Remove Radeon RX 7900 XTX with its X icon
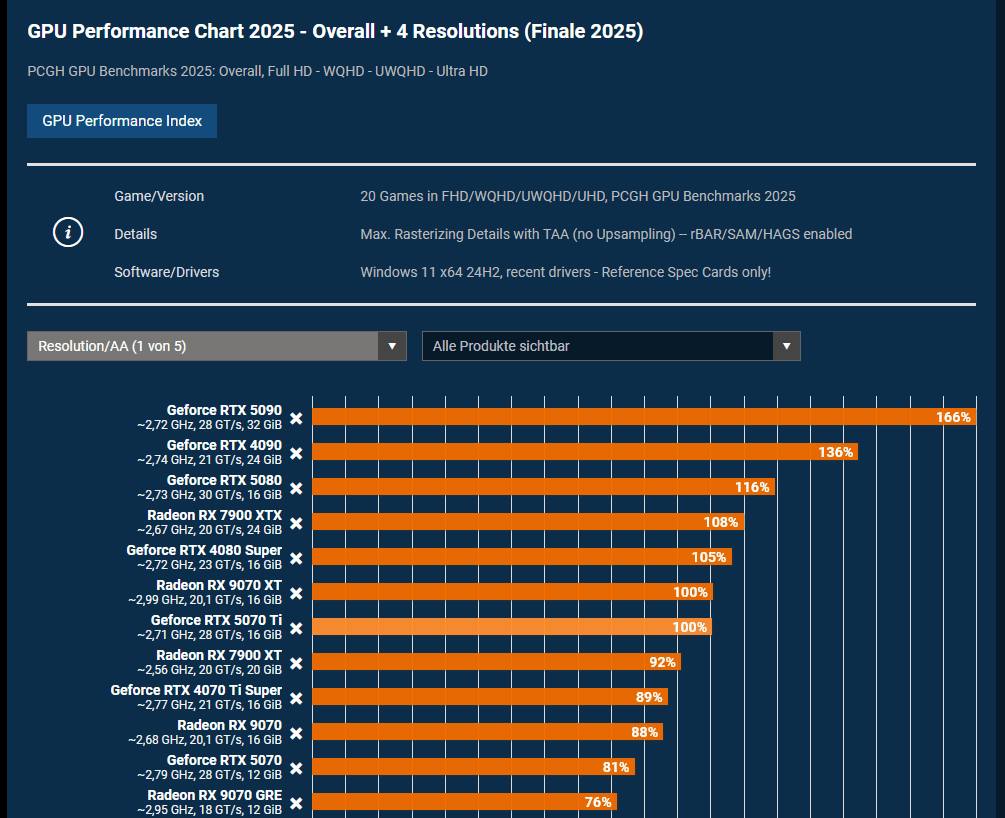This screenshot has height=818, width=1005. [x=296, y=523]
